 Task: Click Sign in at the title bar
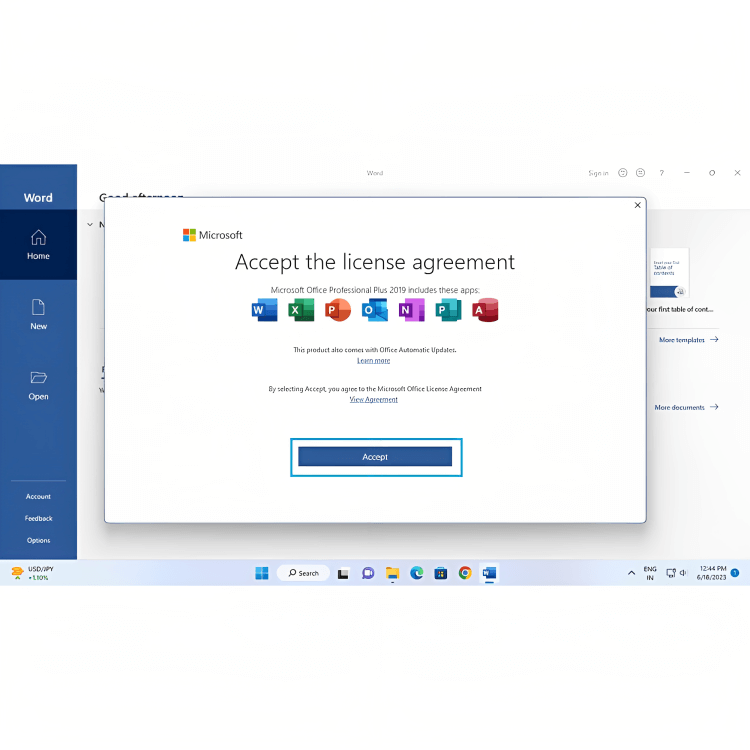pos(598,173)
